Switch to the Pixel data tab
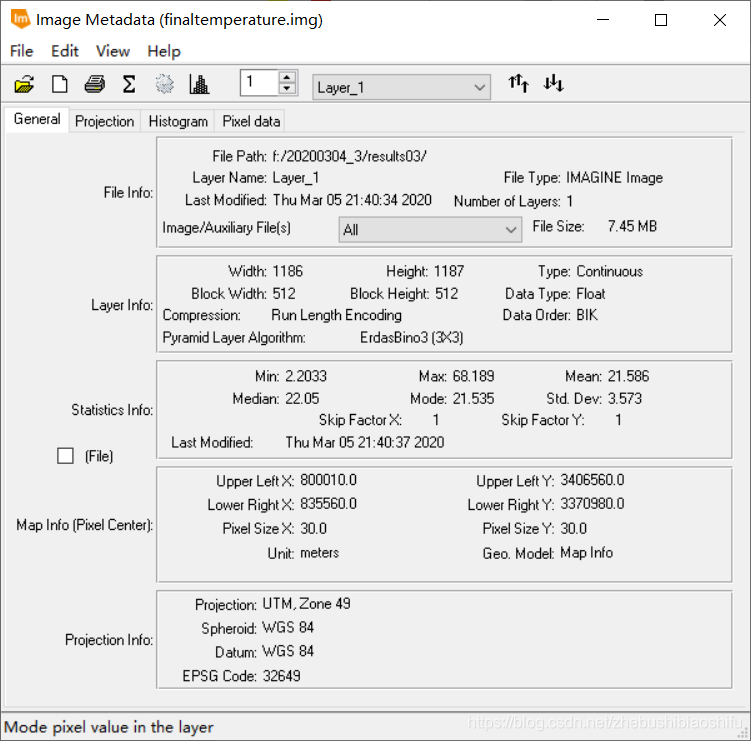This screenshot has height=741, width=751. tap(251, 121)
